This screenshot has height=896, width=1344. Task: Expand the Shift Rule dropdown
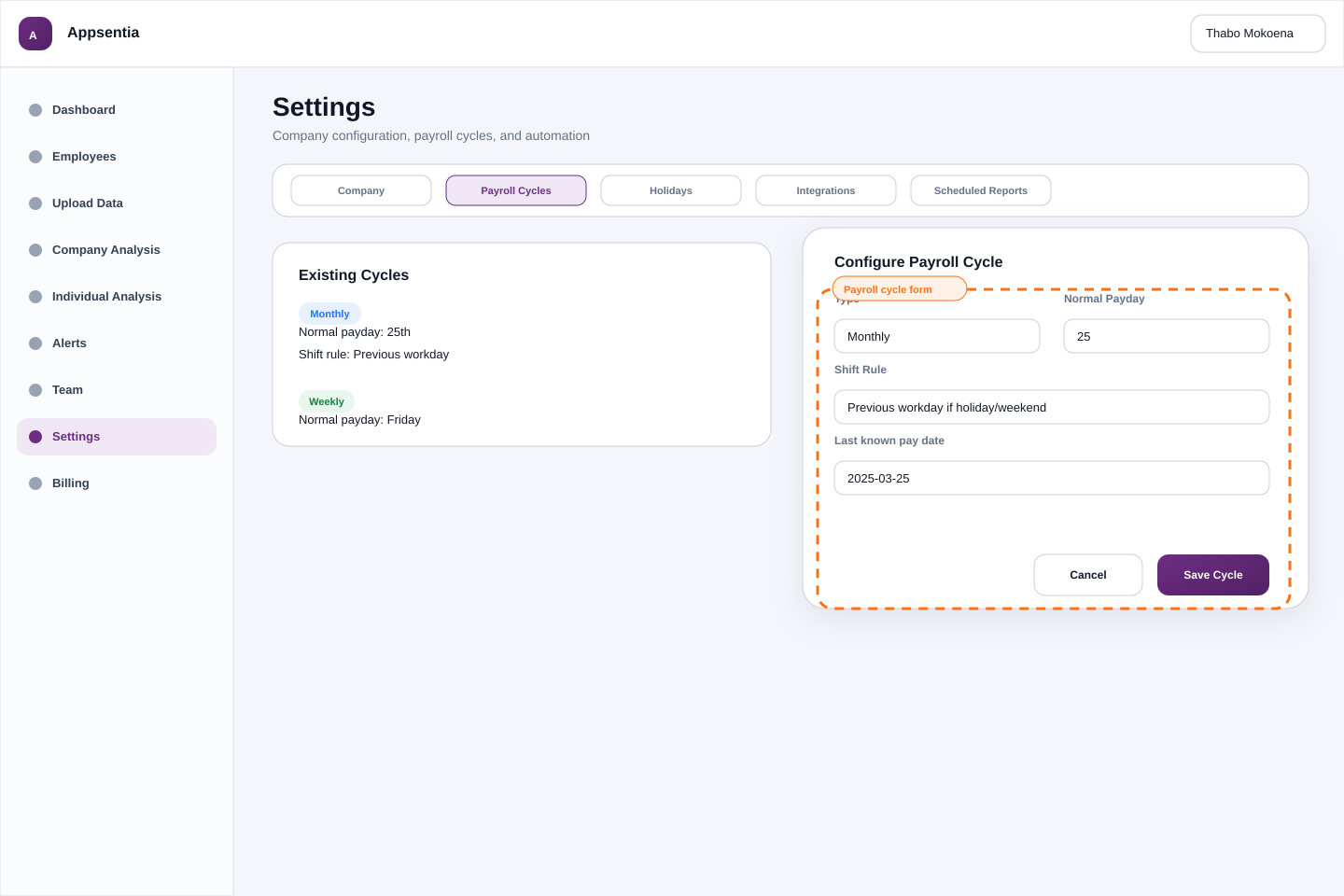pos(1052,407)
